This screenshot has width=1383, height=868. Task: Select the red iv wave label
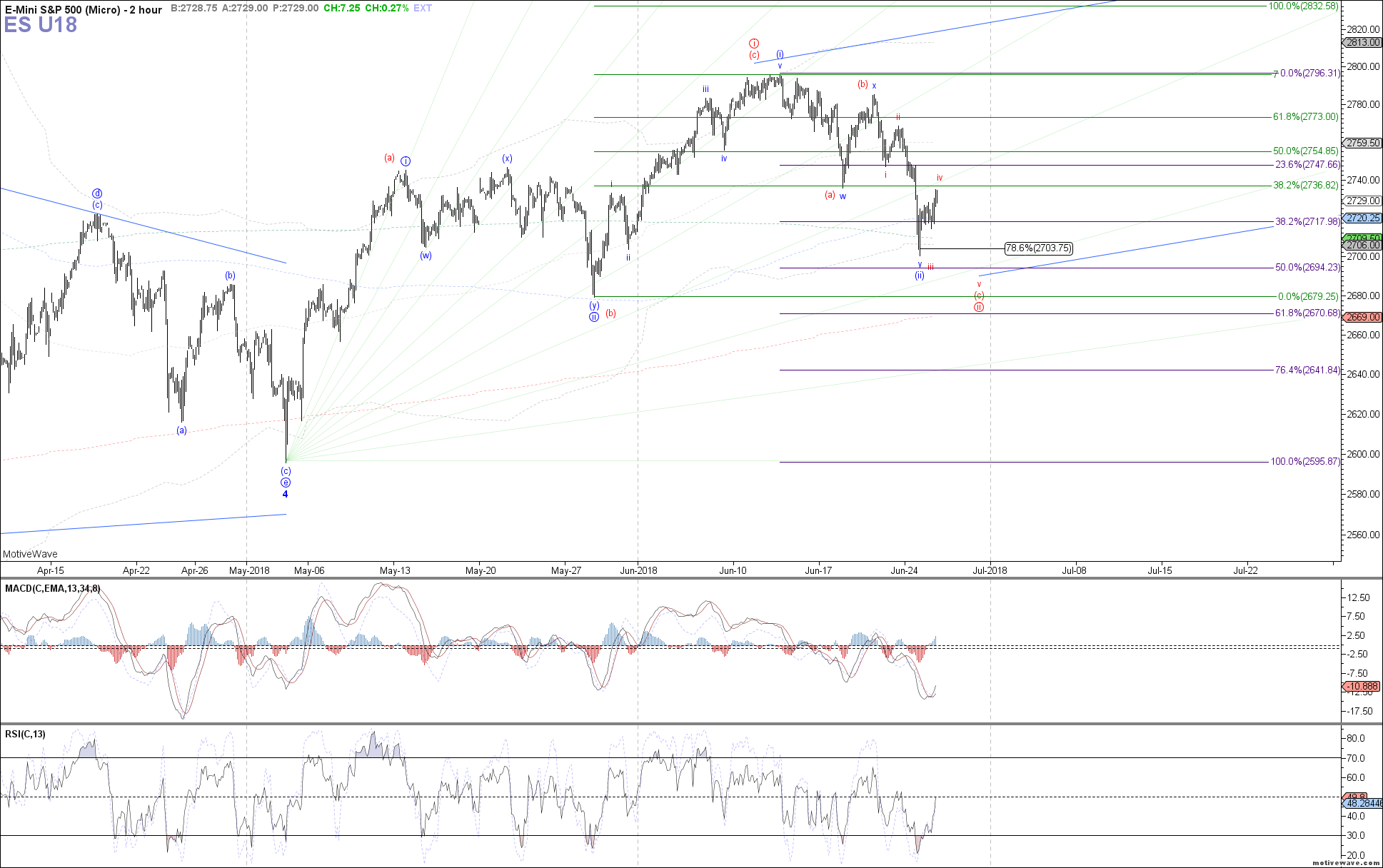pyautogui.click(x=940, y=178)
